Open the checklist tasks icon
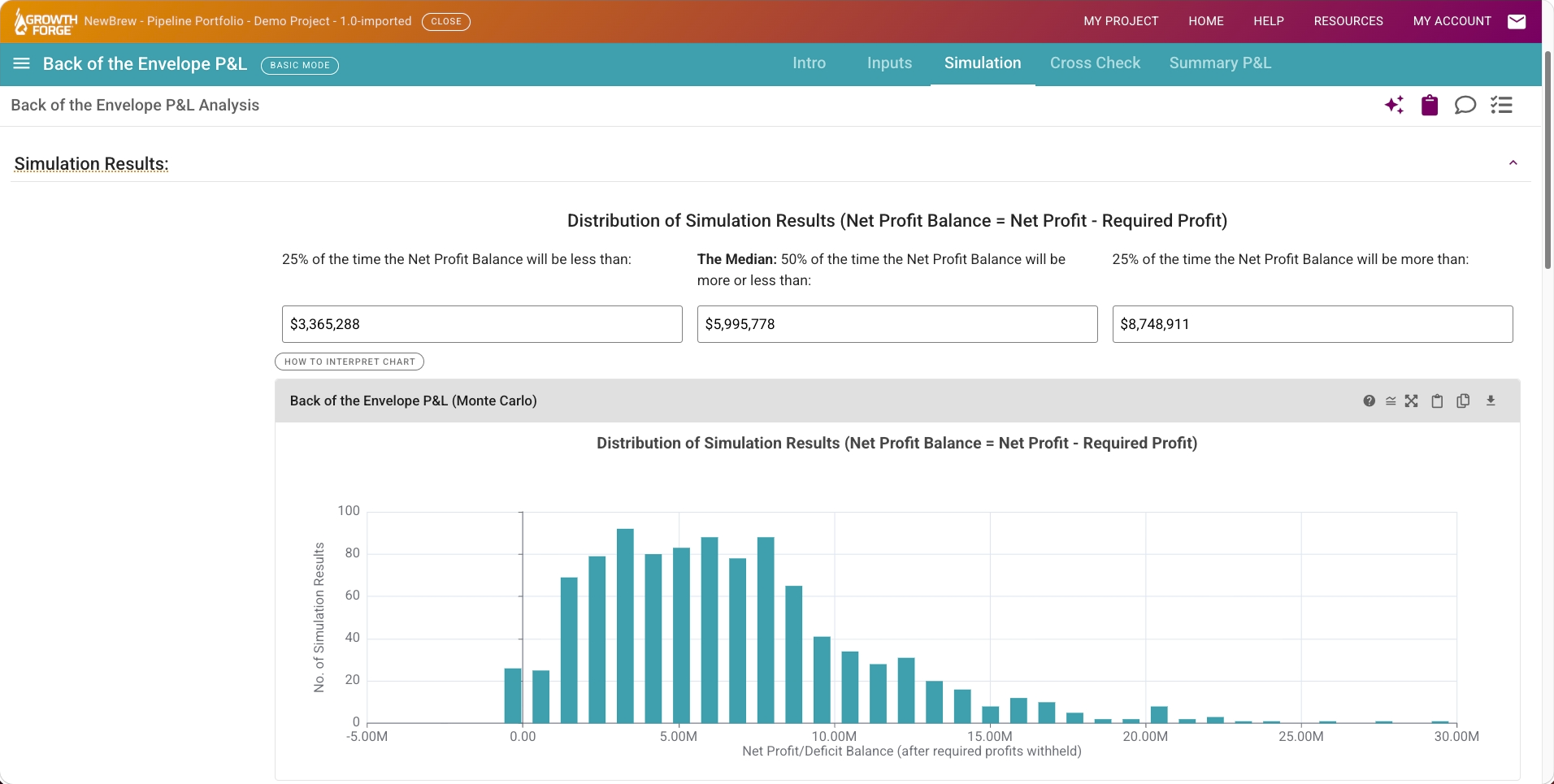Viewport: 1554px width, 784px height. (1501, 105)
